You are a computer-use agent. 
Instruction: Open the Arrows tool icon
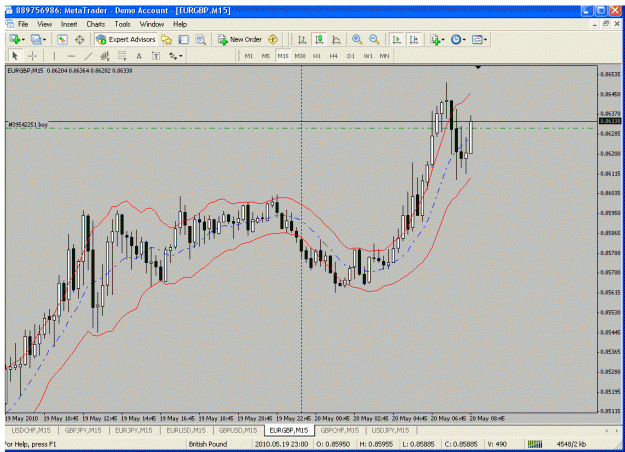coord(173,56)
